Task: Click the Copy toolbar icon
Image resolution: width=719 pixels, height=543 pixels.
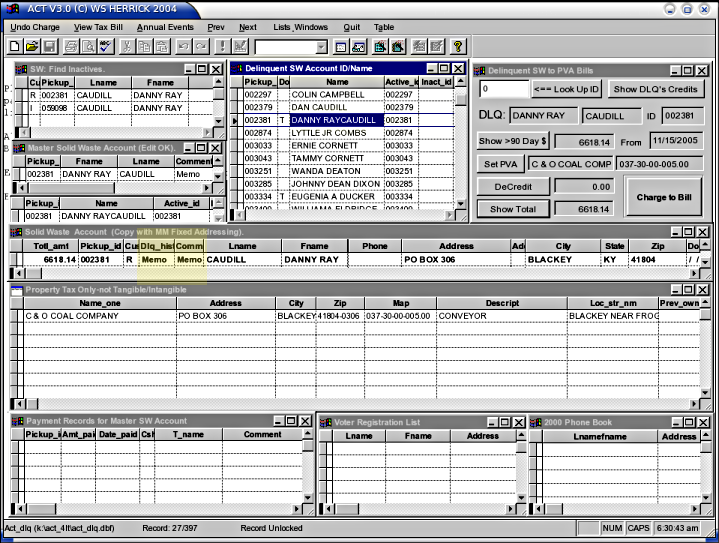Action: 144,46
